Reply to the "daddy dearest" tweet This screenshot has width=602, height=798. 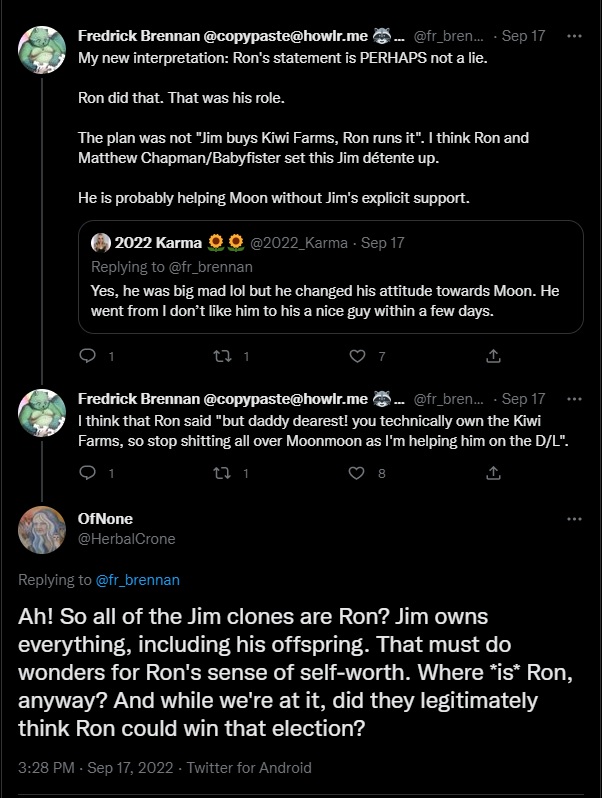[87, 473]
